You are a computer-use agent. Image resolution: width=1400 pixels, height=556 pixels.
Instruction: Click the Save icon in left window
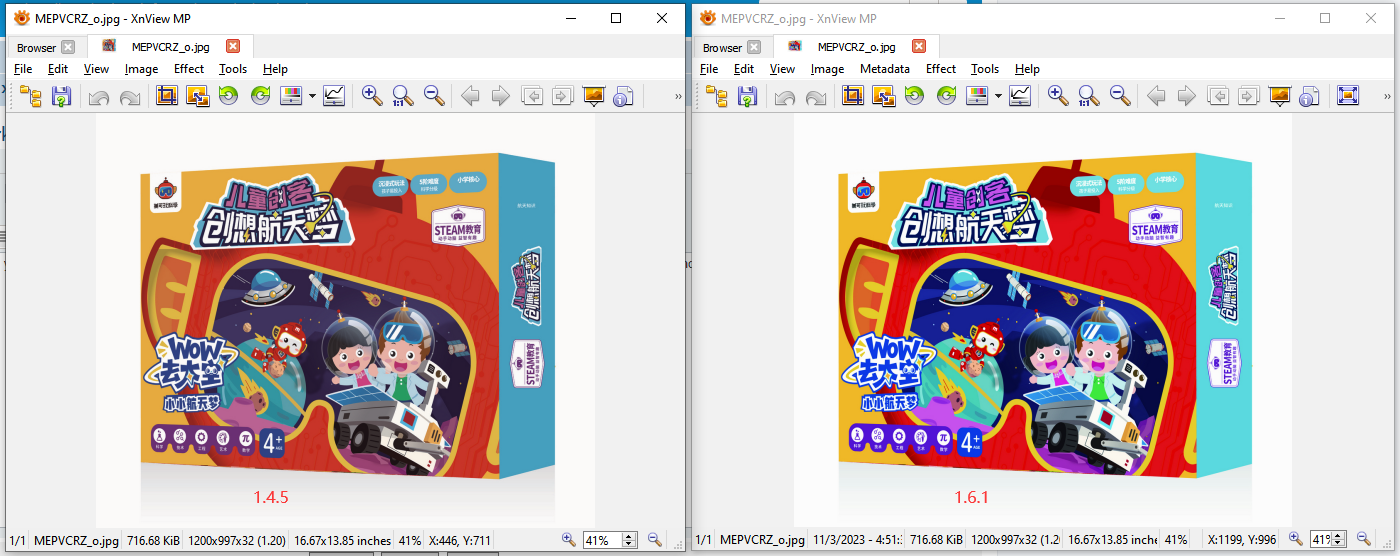[x=61, y=96]
